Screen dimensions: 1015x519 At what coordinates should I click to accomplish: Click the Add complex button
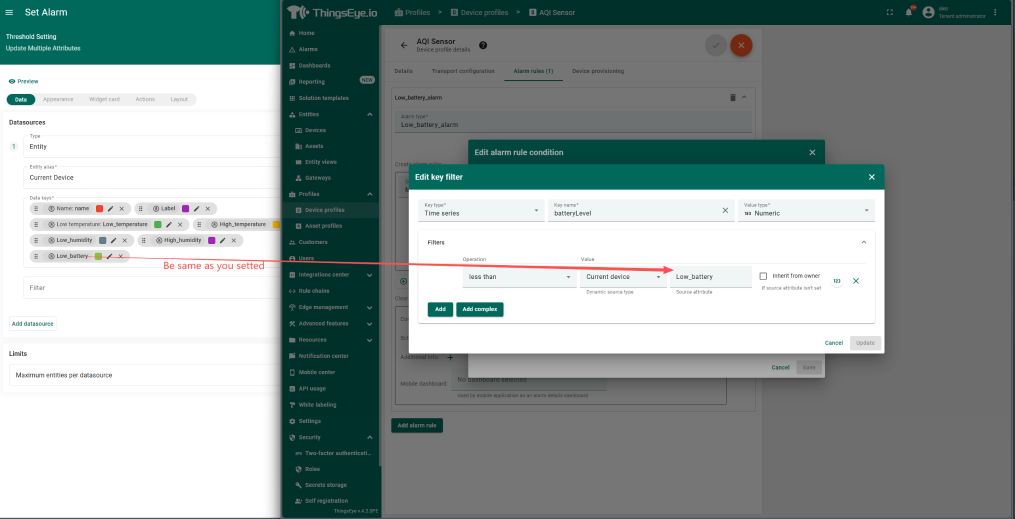480,309
